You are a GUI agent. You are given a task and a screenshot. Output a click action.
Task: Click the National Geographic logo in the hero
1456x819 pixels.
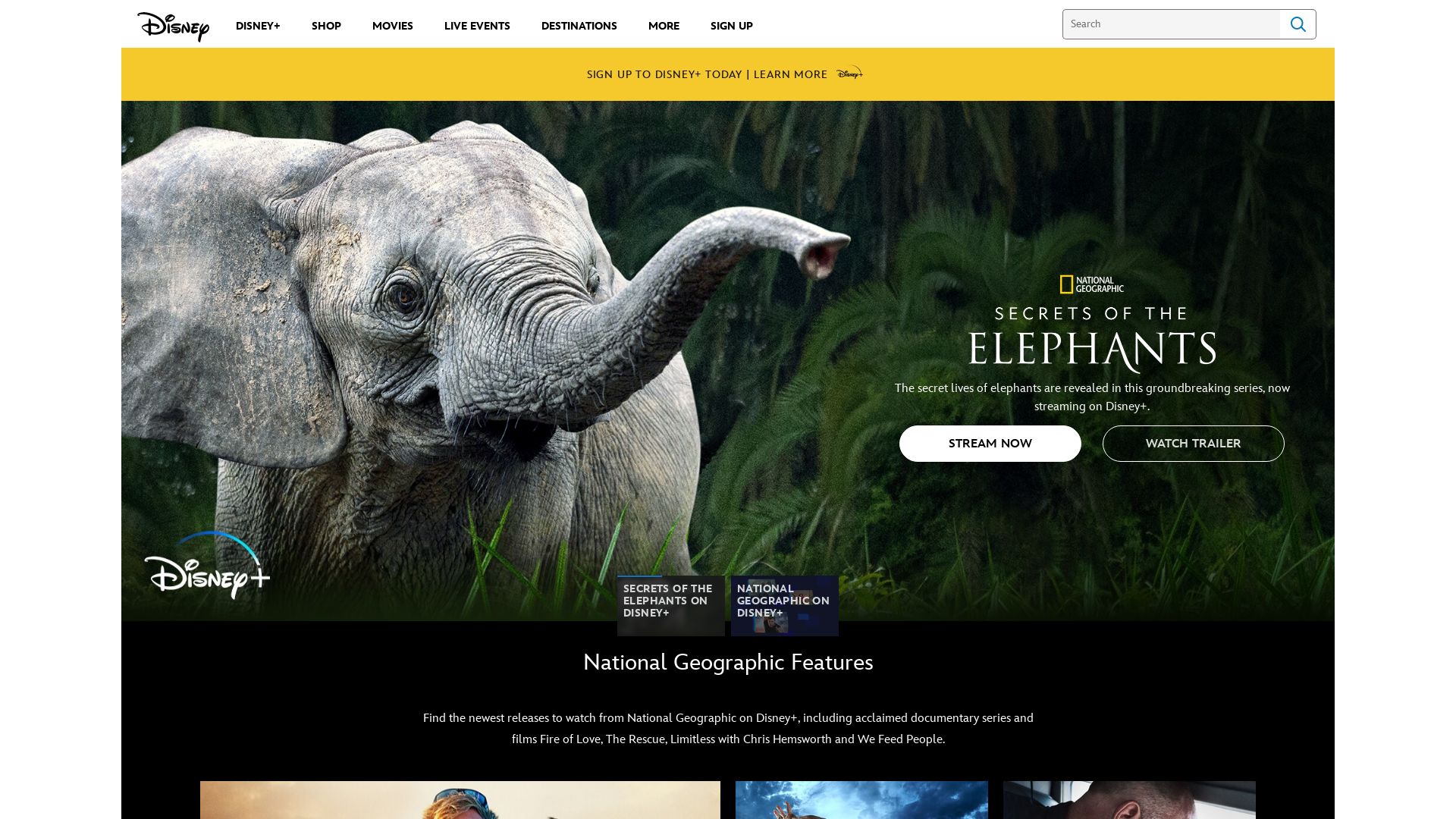click(1092, 284)
